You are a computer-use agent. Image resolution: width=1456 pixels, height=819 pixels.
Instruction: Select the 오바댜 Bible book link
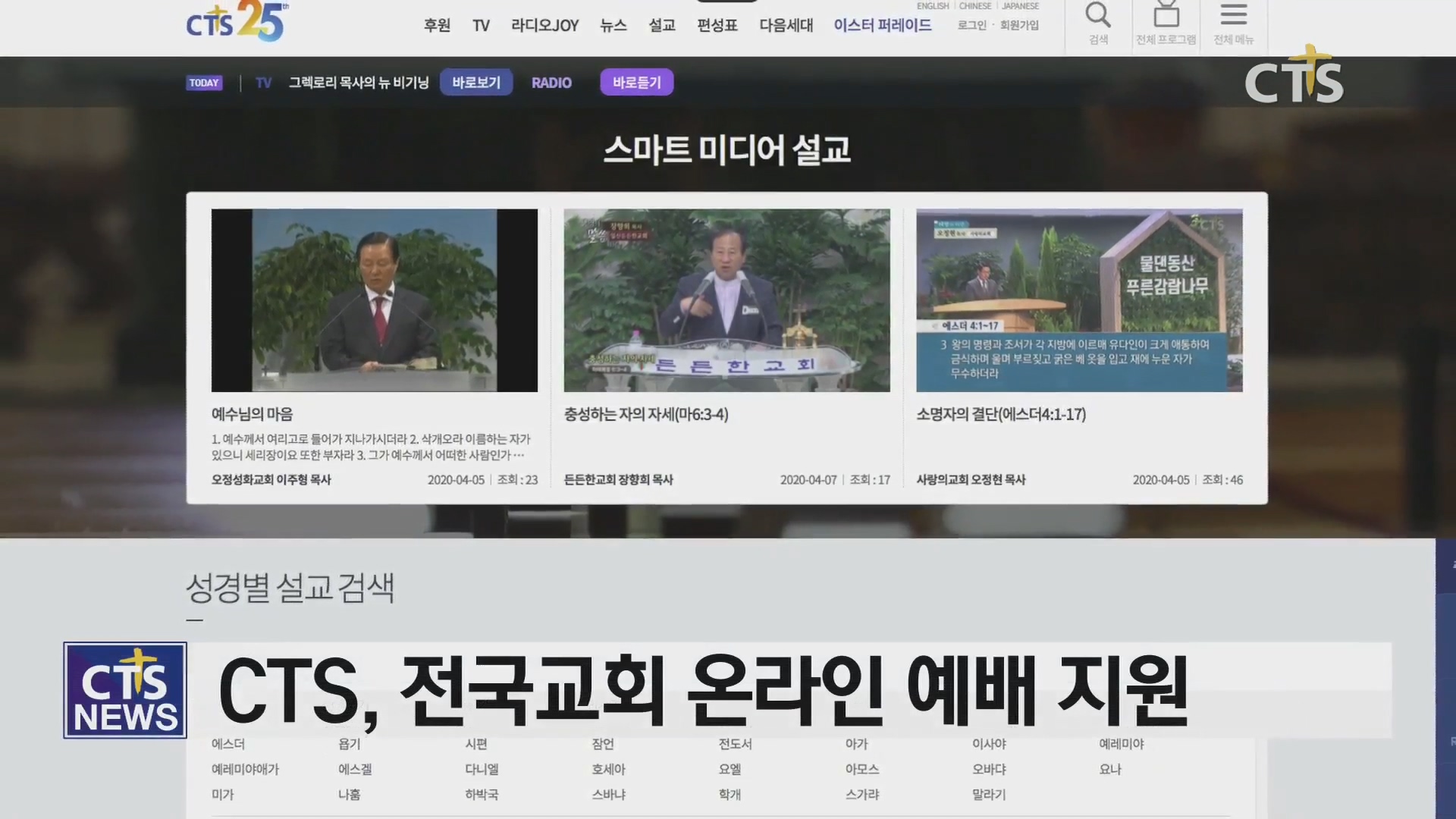989,769
